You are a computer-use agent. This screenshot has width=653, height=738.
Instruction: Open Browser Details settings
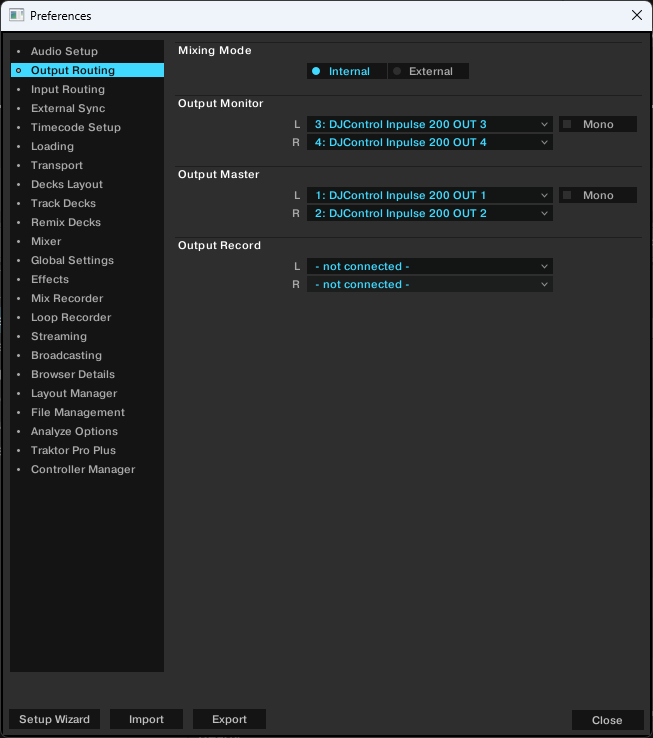[87, 374]
